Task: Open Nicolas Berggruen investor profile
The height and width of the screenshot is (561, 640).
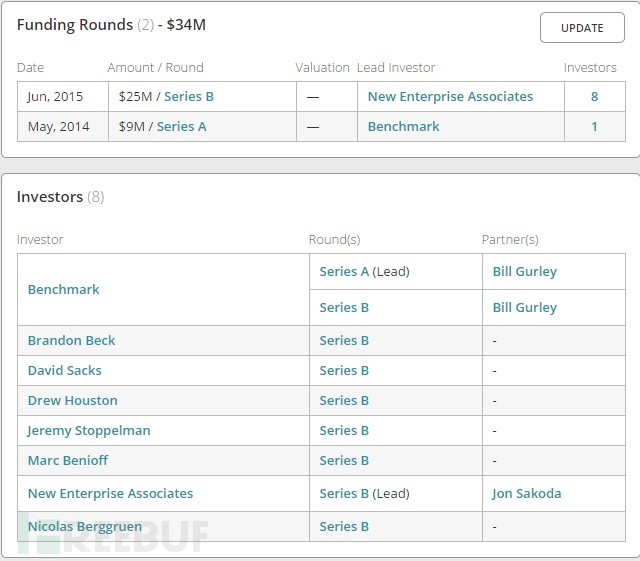Action: pos(85,527)
